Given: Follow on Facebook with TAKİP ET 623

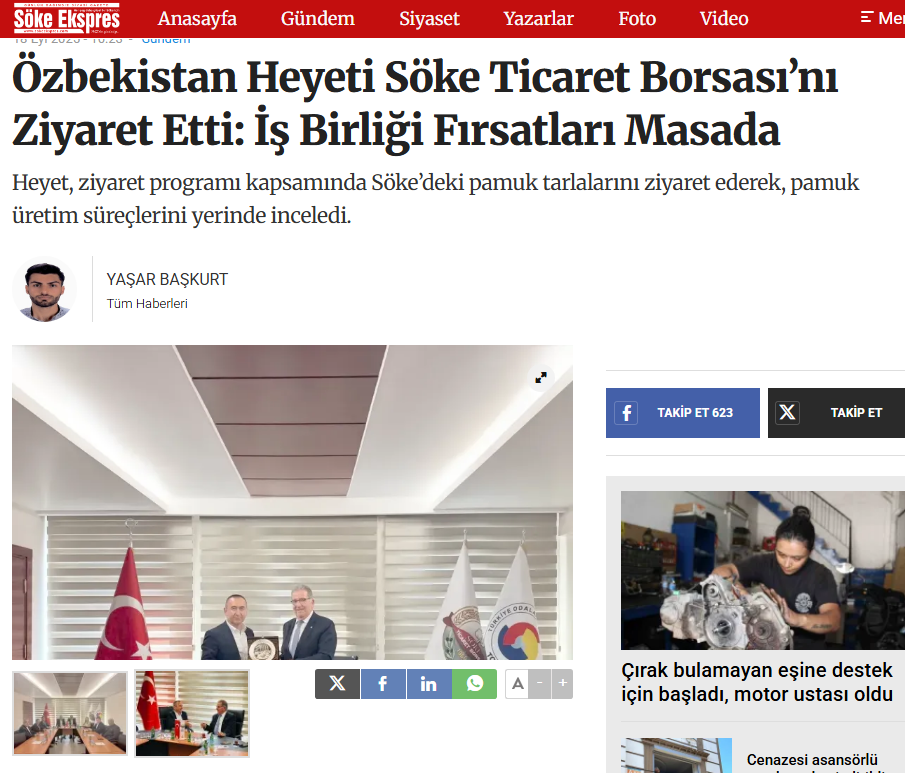Looking at the screenshot, I should (x=683, y=413).
